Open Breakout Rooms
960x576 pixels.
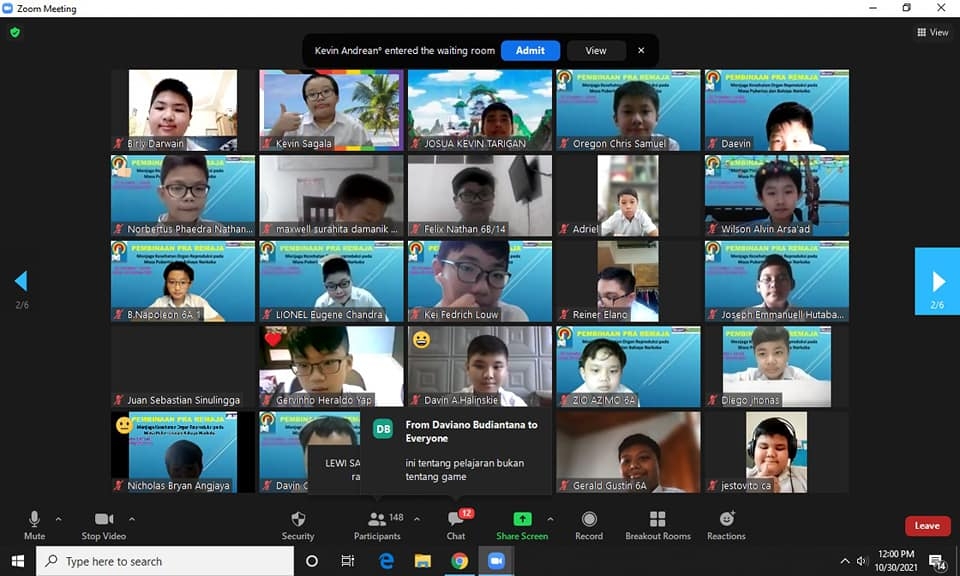coord(657,524)
